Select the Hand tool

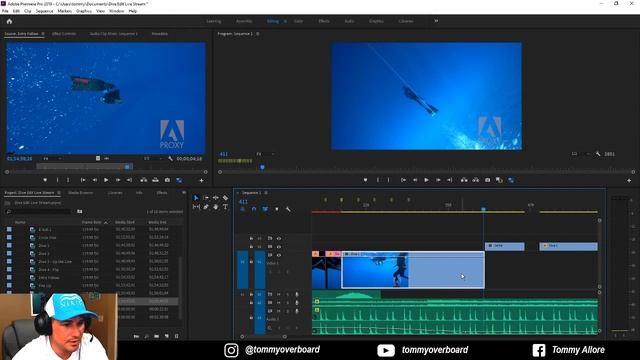coord(216,207)
